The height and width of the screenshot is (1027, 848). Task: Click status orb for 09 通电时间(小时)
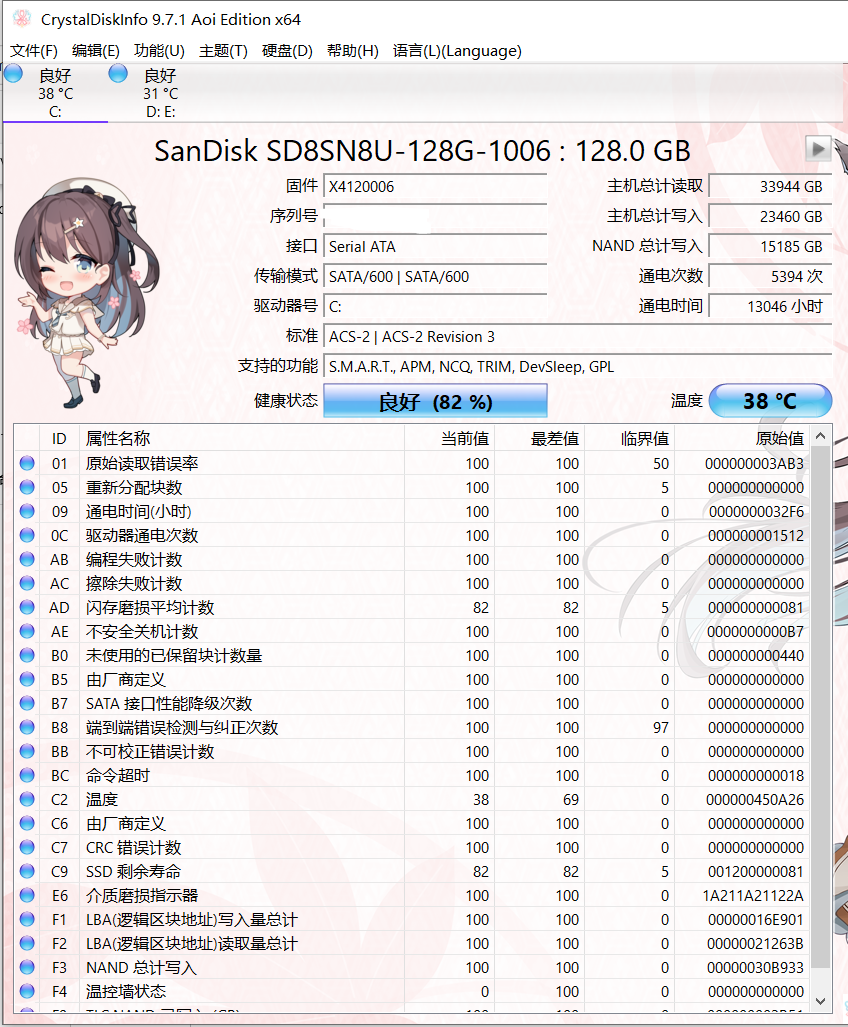[27, 511]
